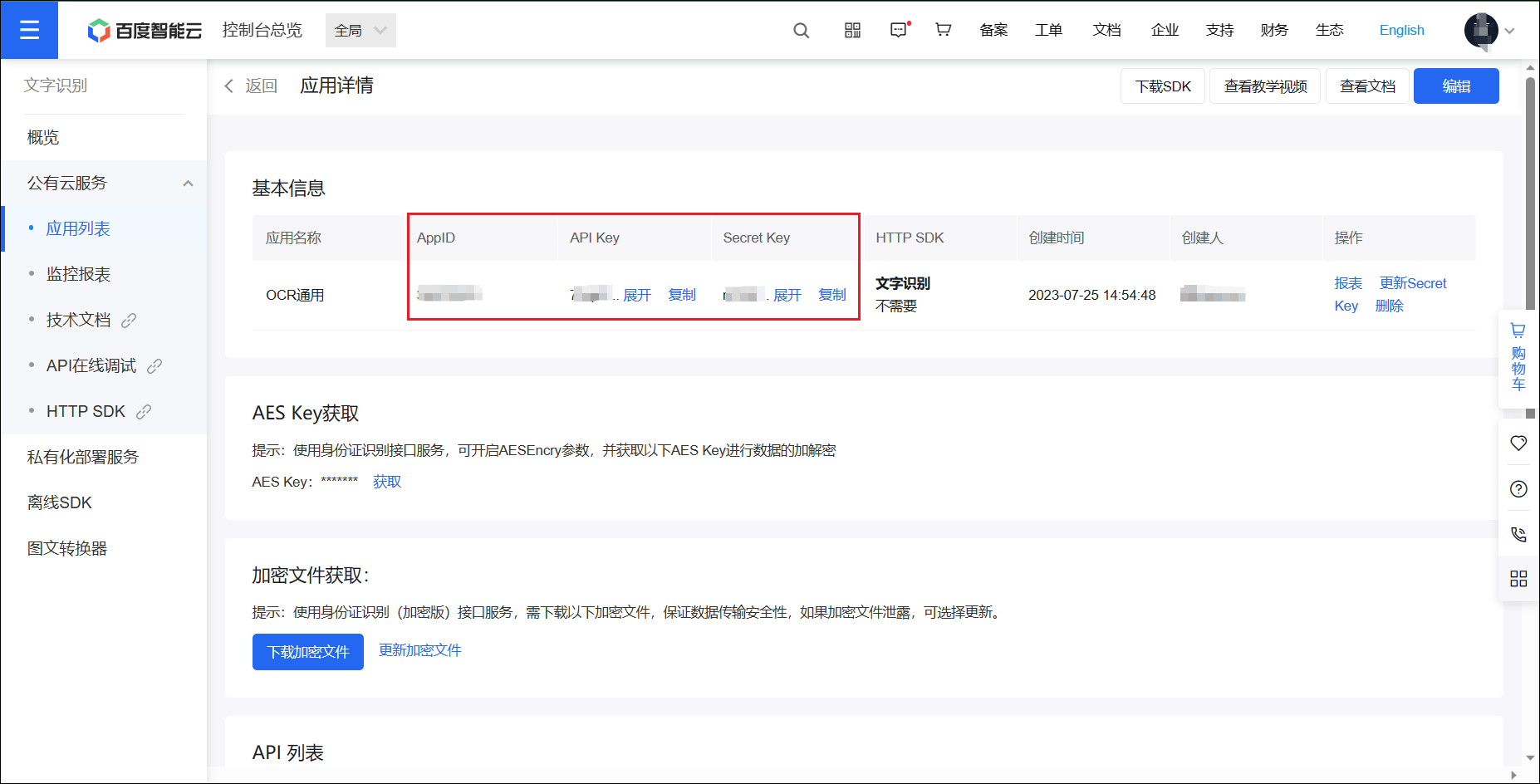Switch to 财务 in the top navigation
Viewport: 1540px width, 784px height.
tap(1273, 30)
